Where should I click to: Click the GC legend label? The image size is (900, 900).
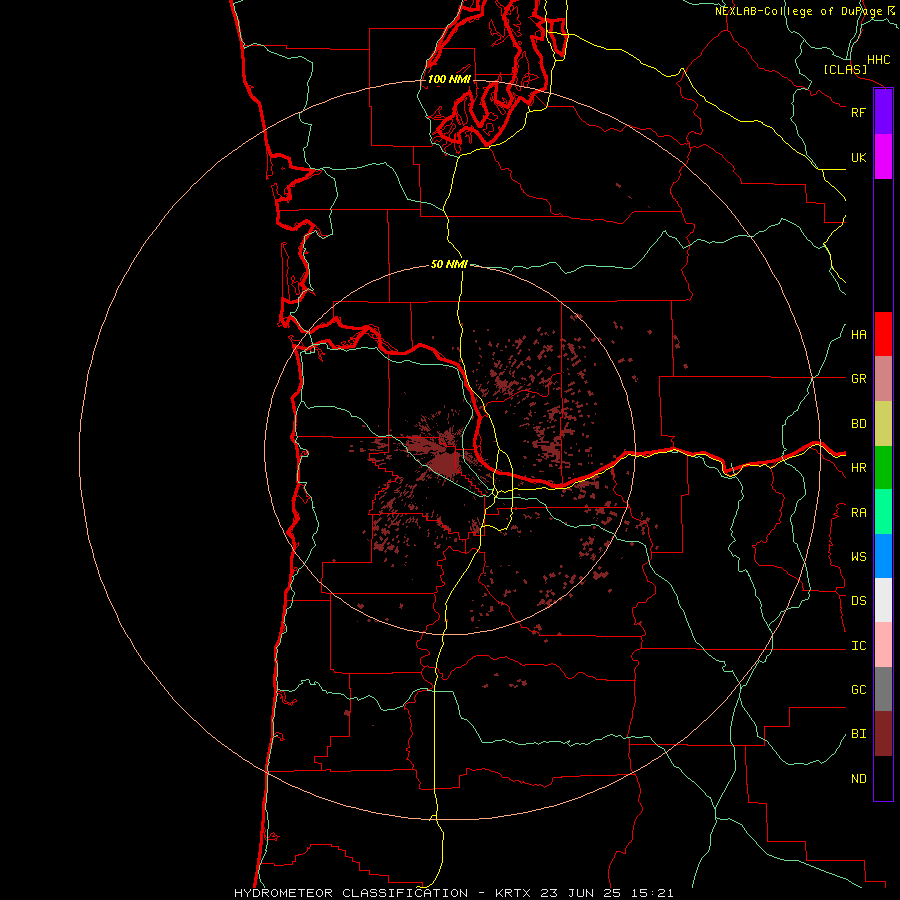tap(859, 689)
